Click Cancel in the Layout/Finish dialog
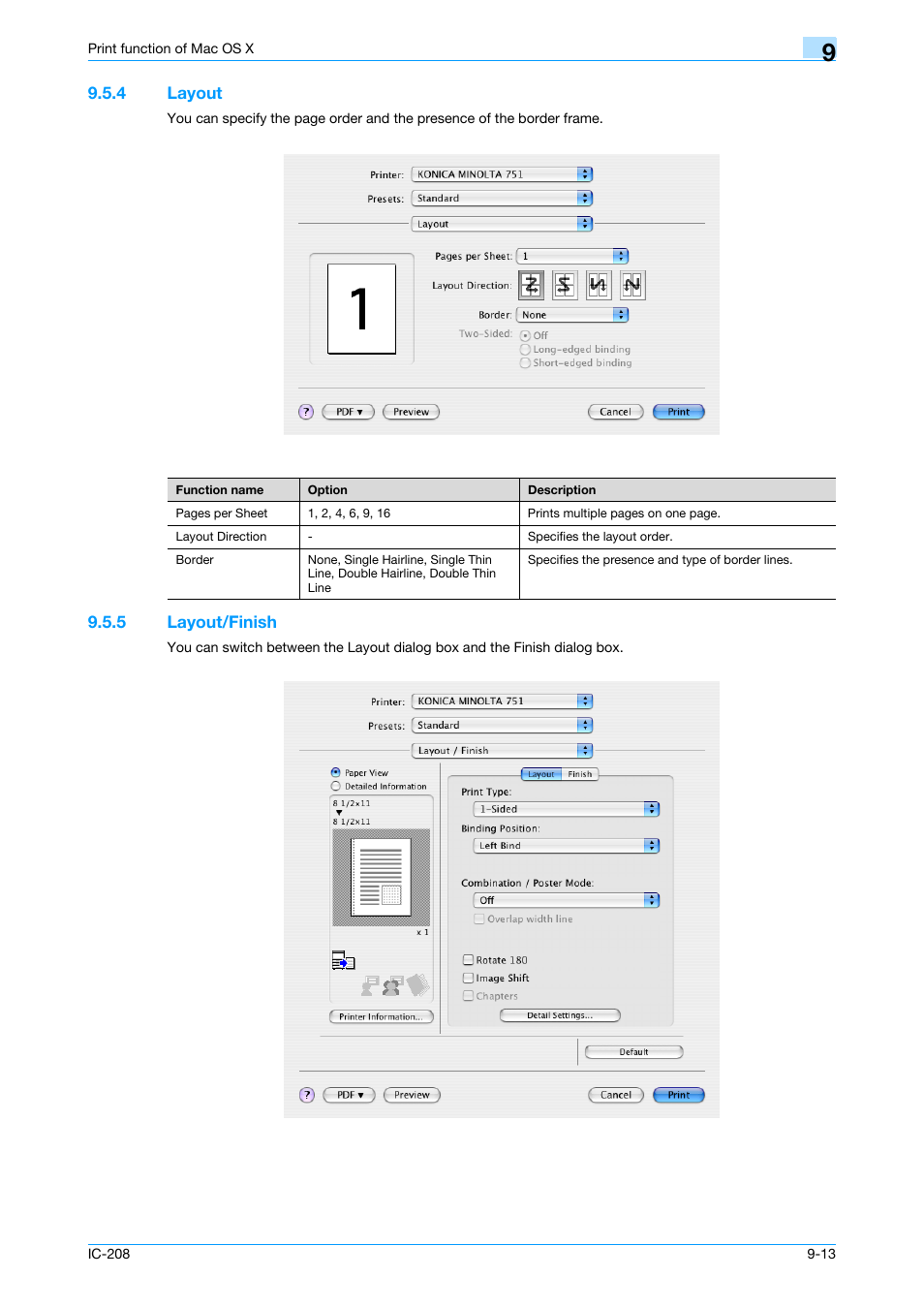This screenshot has width=924, height=1308. pyautogui.click(x=616, y=1095)
